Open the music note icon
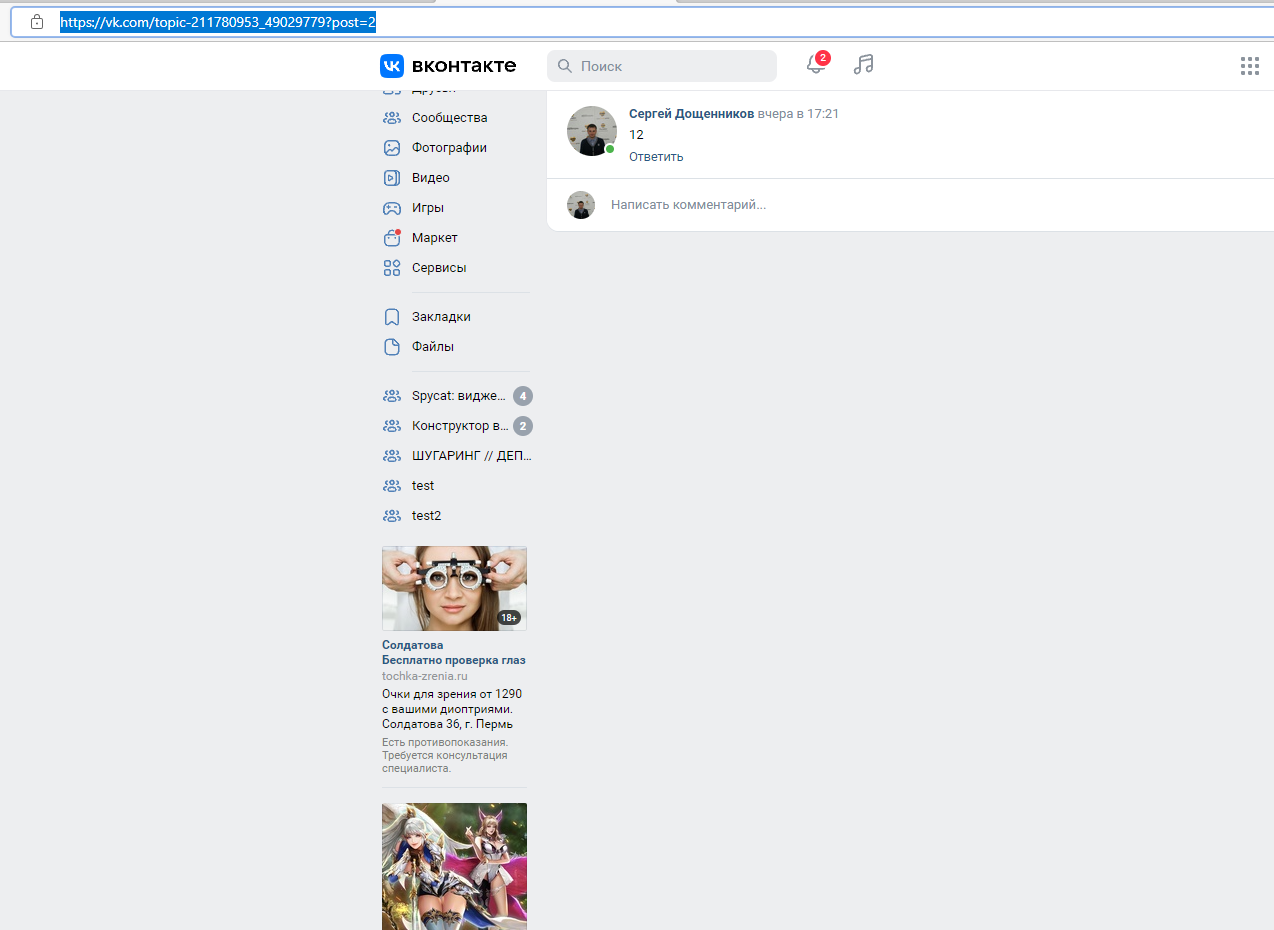Image resolution: width=1274 pixels, height=930 pixels. pos(863,65)
